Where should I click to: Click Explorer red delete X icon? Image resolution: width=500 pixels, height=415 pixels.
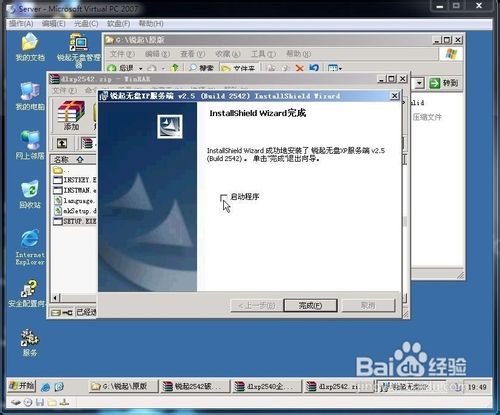click(x=300, y=68)
